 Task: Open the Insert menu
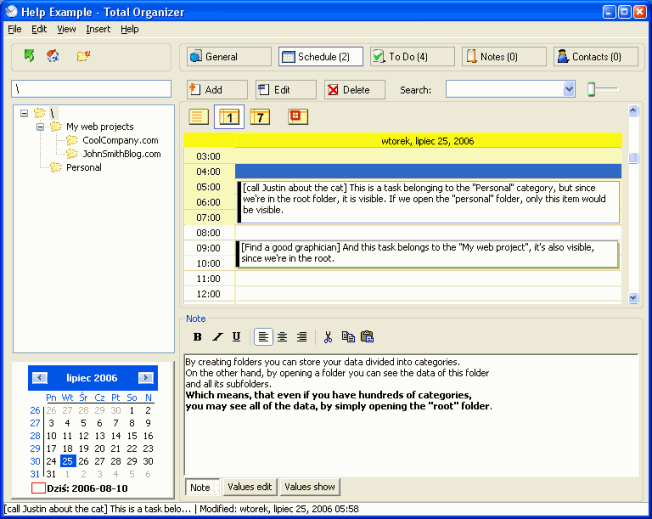98,29
